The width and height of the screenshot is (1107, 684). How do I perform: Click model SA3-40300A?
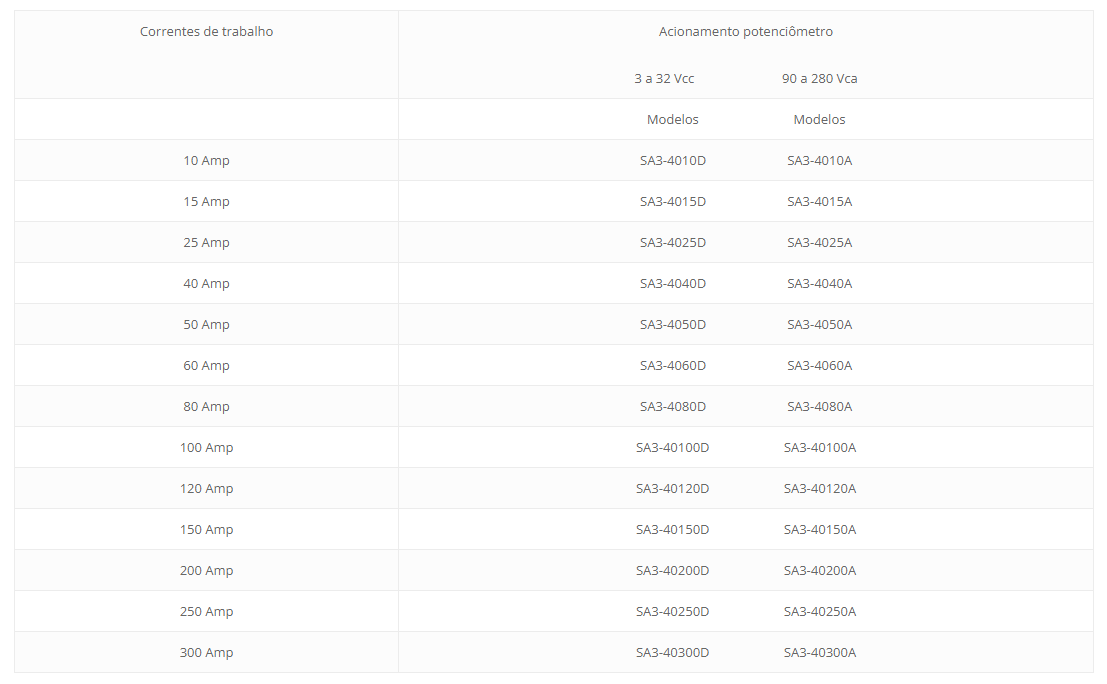coord(820,652)
